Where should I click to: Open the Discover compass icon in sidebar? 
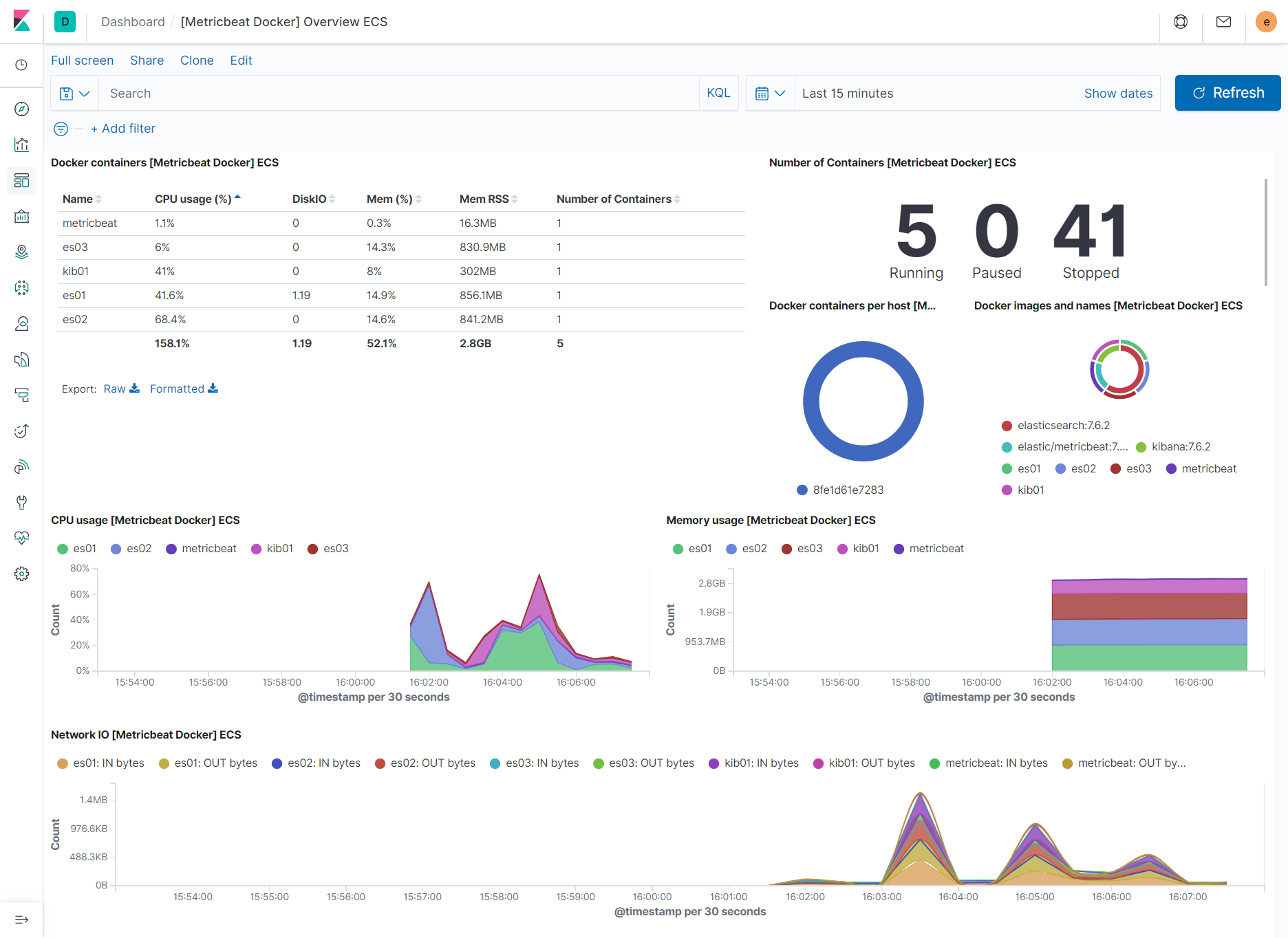(x=21, y=109)
